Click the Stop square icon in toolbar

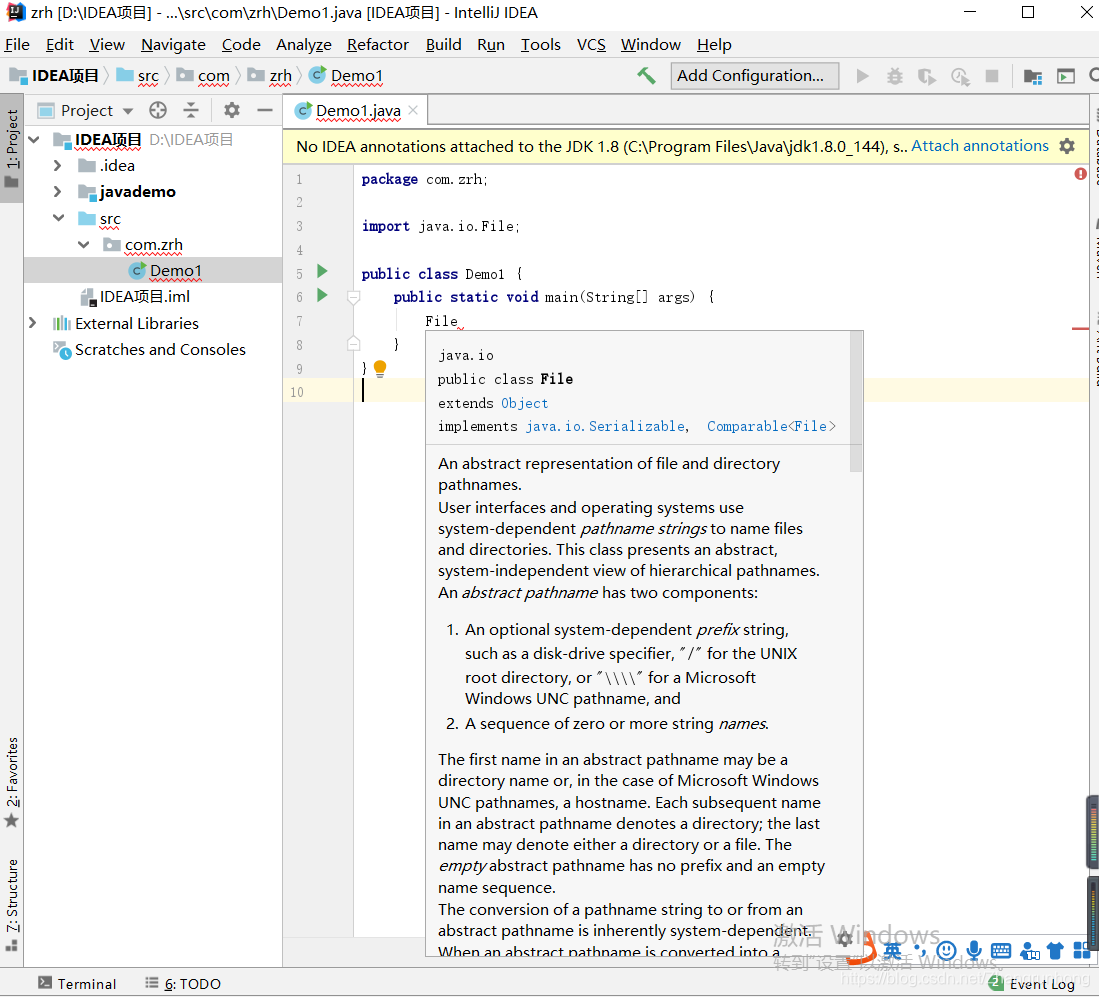[991, 76]
